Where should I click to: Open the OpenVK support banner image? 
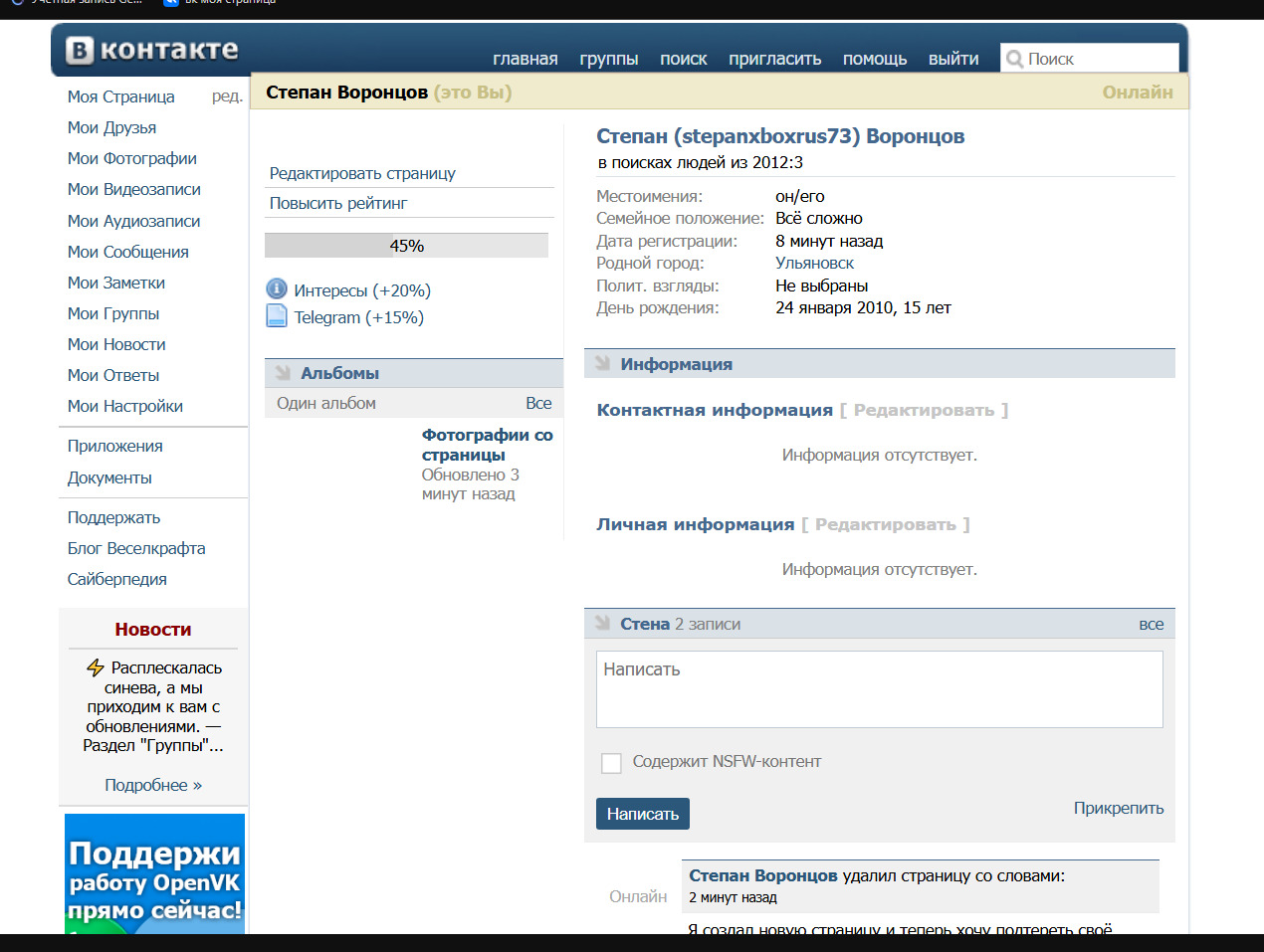coord(154,873)
